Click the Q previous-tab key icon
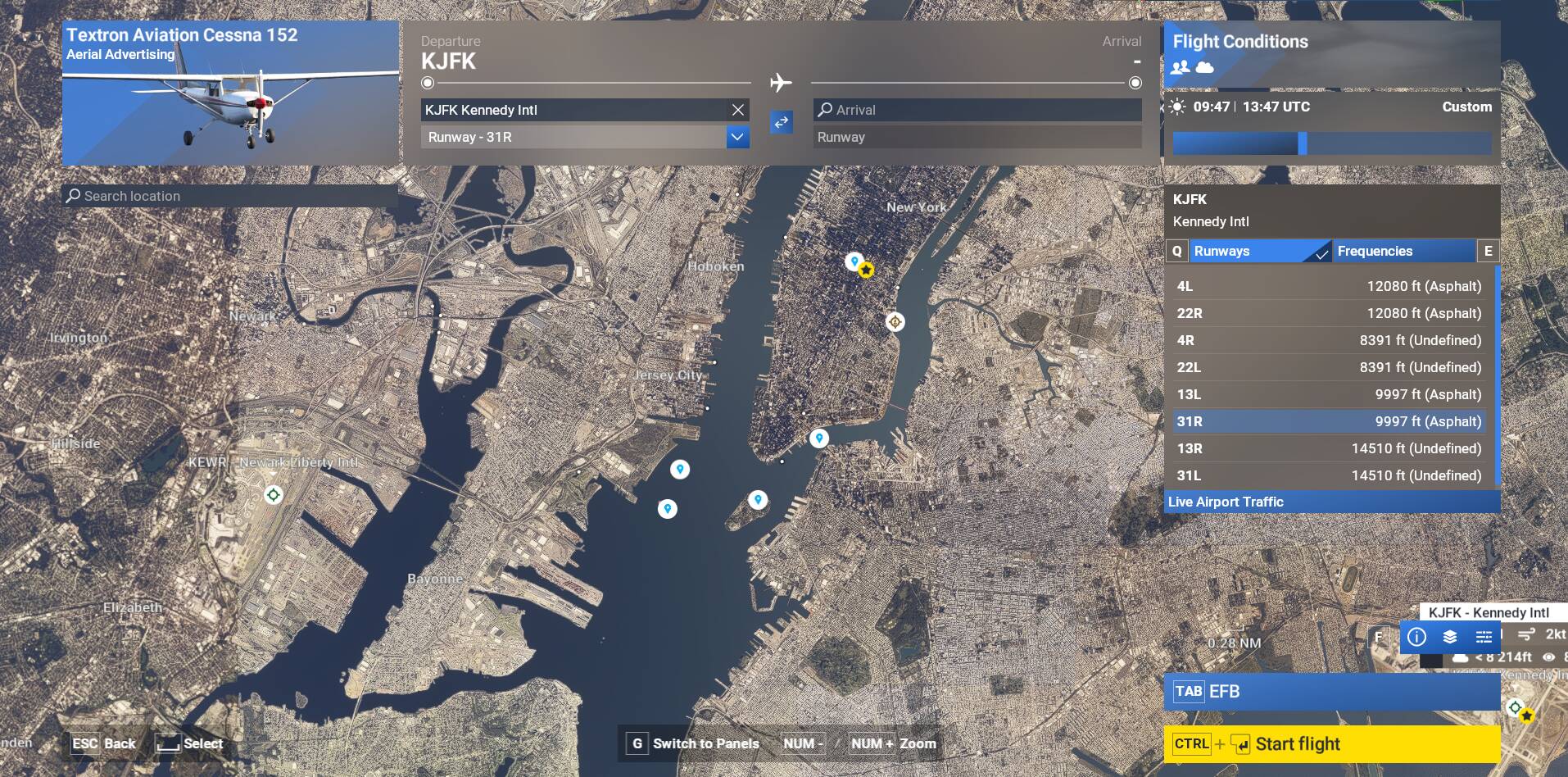 coord(1176,251)
